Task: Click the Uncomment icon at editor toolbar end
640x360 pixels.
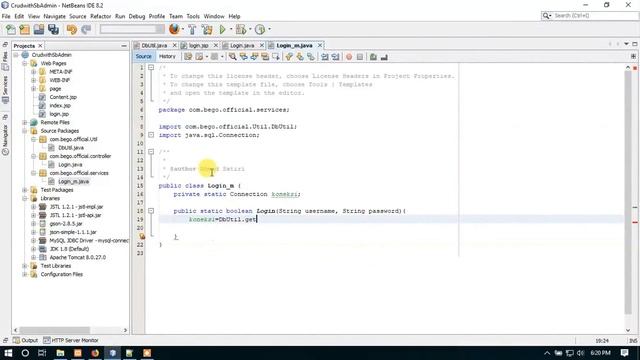Action: (x=384, y=57)
